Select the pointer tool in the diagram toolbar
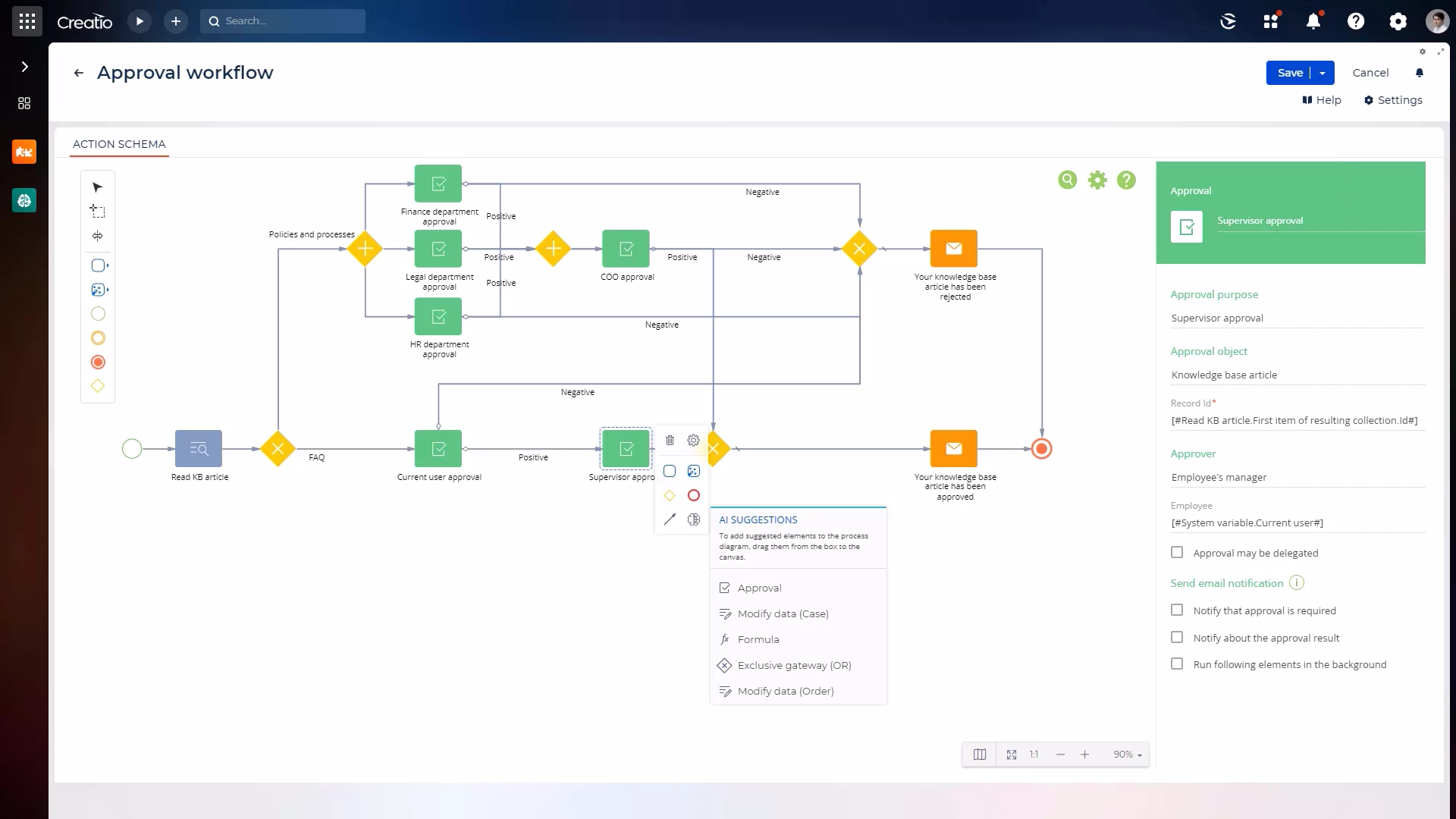 tap(97, 187)
